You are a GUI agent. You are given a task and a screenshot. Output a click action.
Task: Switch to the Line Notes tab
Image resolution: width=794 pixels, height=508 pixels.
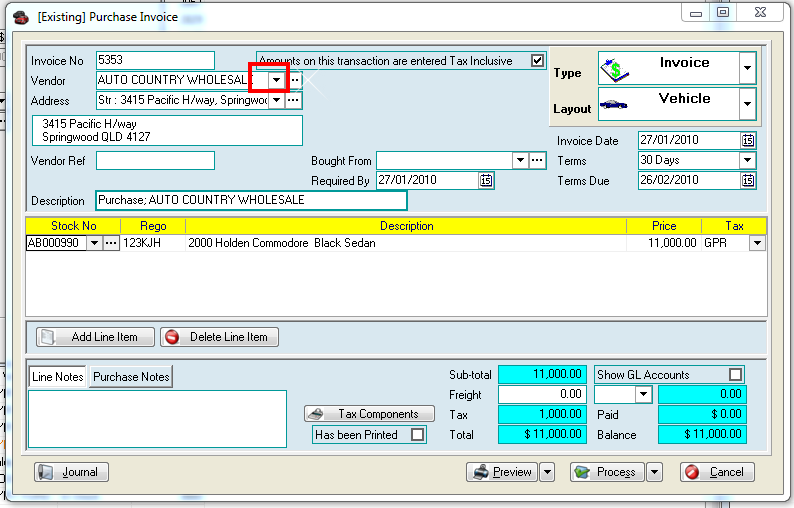(57, 377)
